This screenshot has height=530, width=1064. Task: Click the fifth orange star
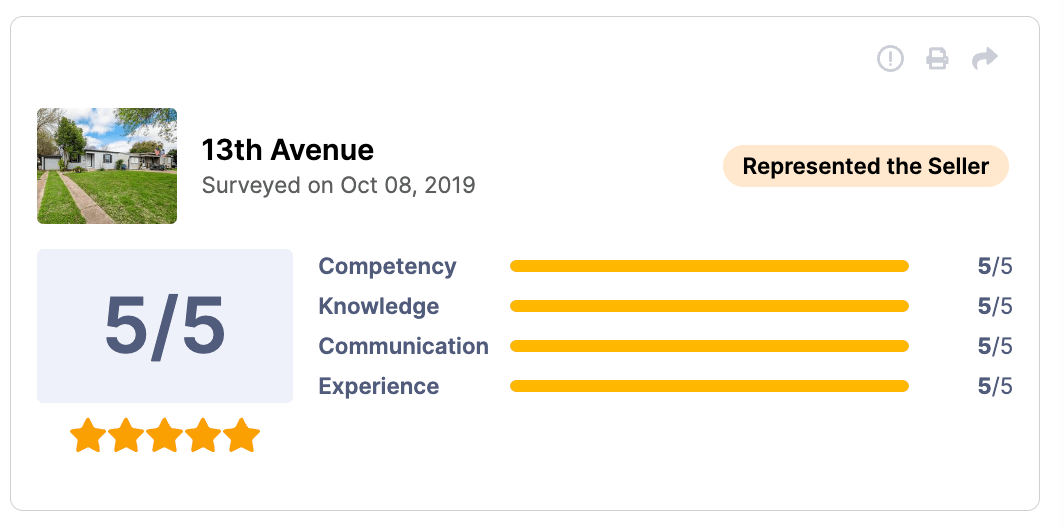(241, 436)
